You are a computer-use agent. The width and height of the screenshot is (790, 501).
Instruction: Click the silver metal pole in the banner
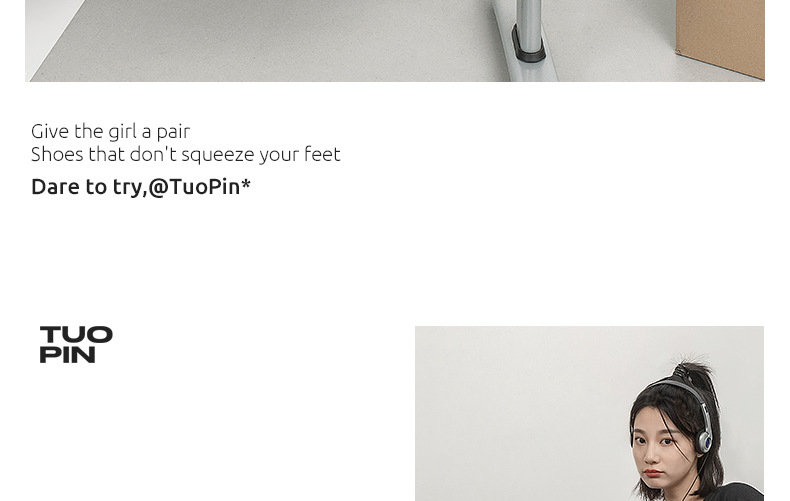pos(529,23)
